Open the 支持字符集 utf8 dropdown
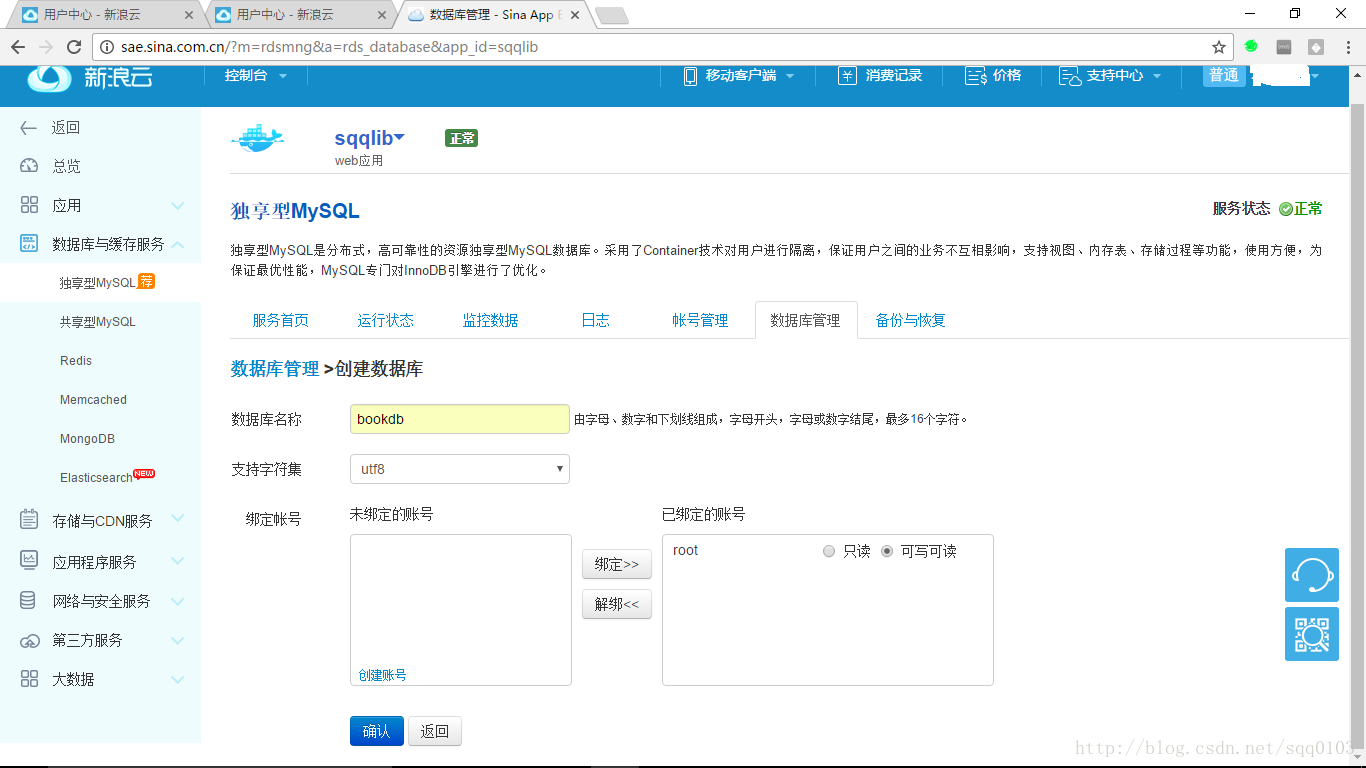 [460, 468]
